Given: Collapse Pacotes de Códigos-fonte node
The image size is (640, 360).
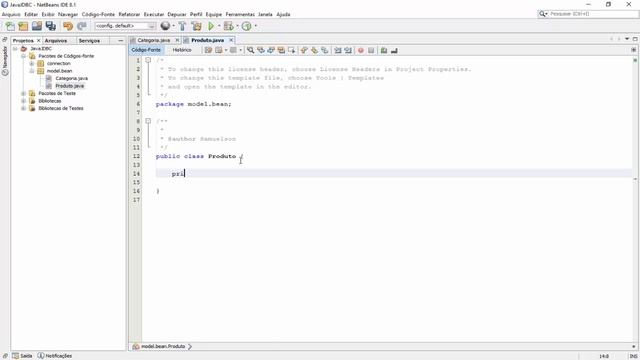Looking at the screenshot, I should click(x=24, y=56).
